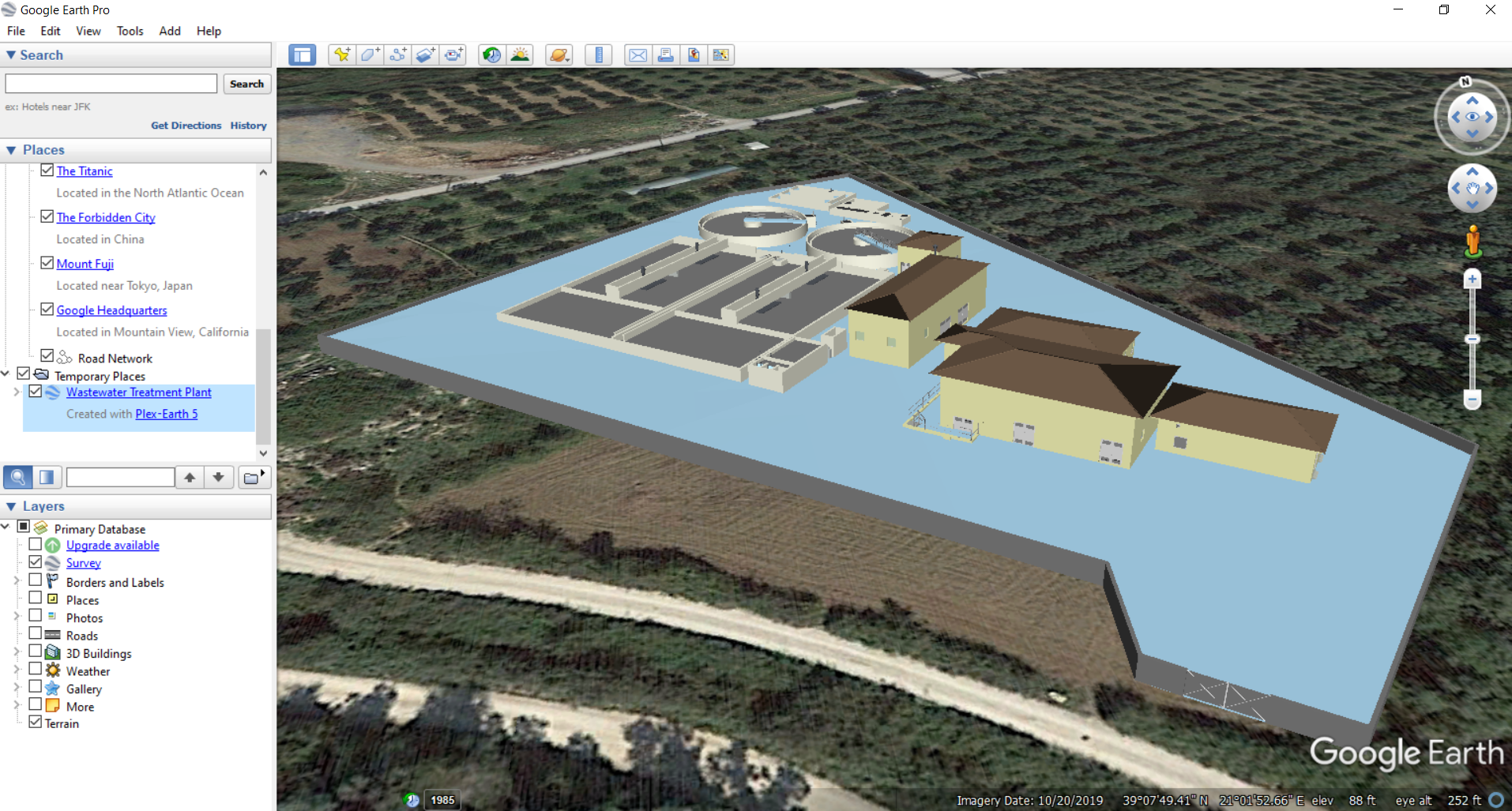Add a new placemark

click(342, 54)
